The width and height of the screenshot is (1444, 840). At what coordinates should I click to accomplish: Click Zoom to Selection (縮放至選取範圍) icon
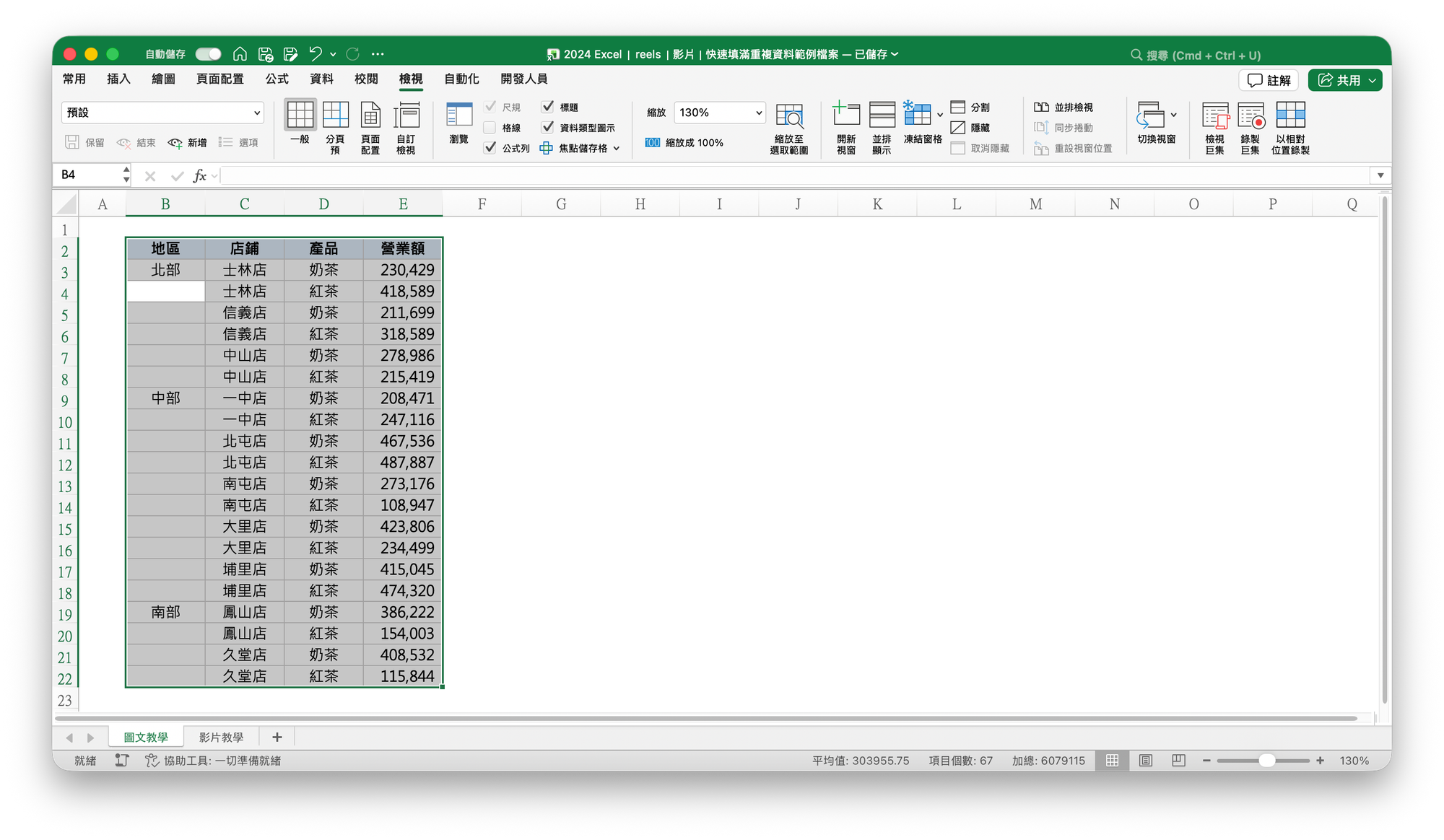[x=788, y=115]
